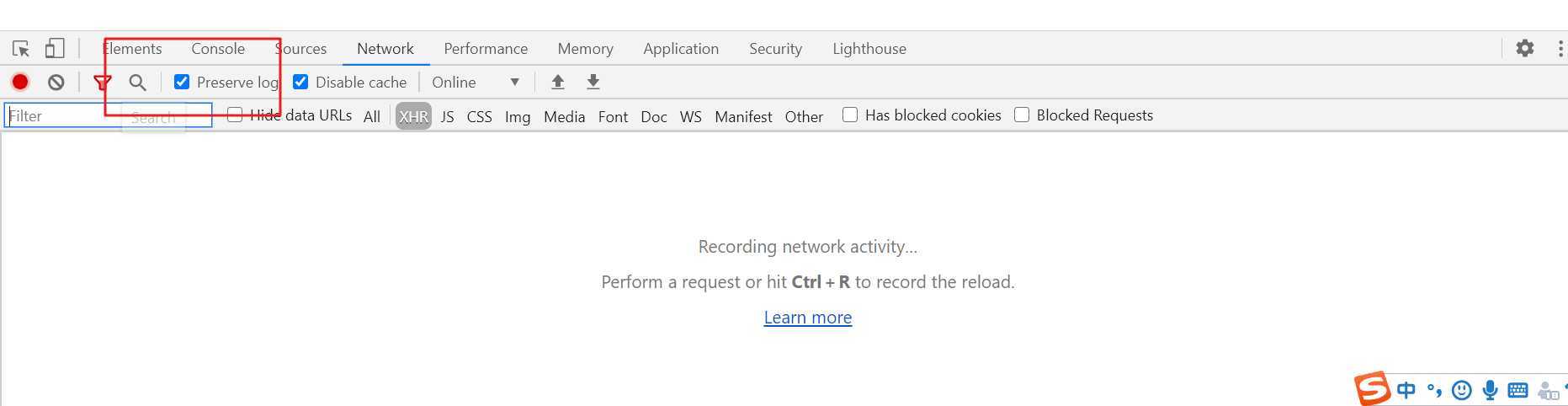Stop recording with the red record button
This screenshot has height=406, width=1568.
point(20,82)
